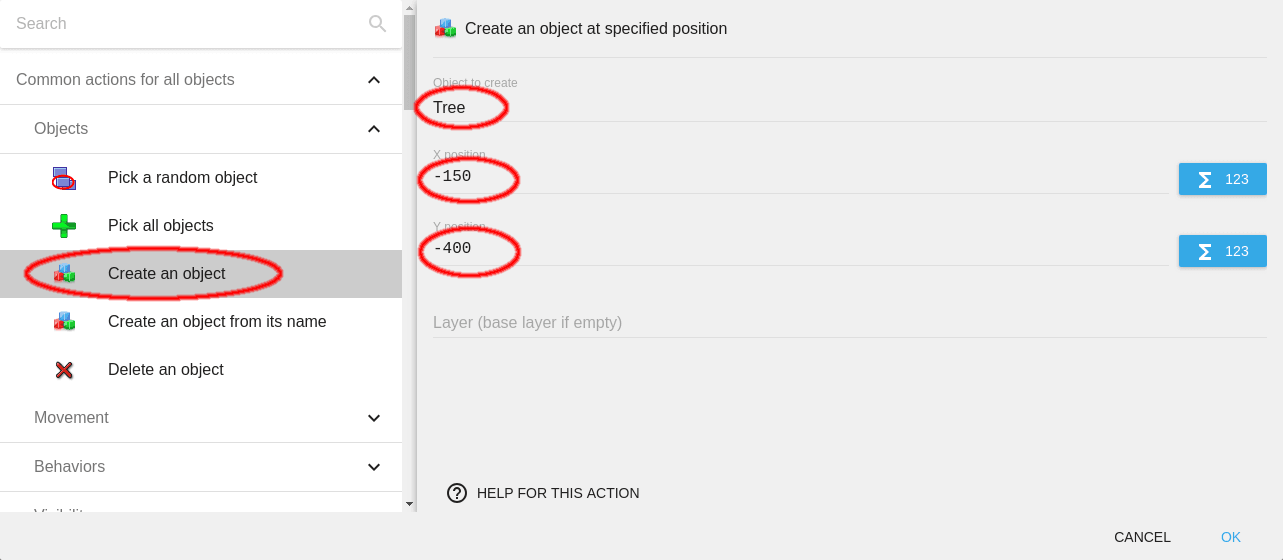Confirm the action with OK

click(1230, 537)
